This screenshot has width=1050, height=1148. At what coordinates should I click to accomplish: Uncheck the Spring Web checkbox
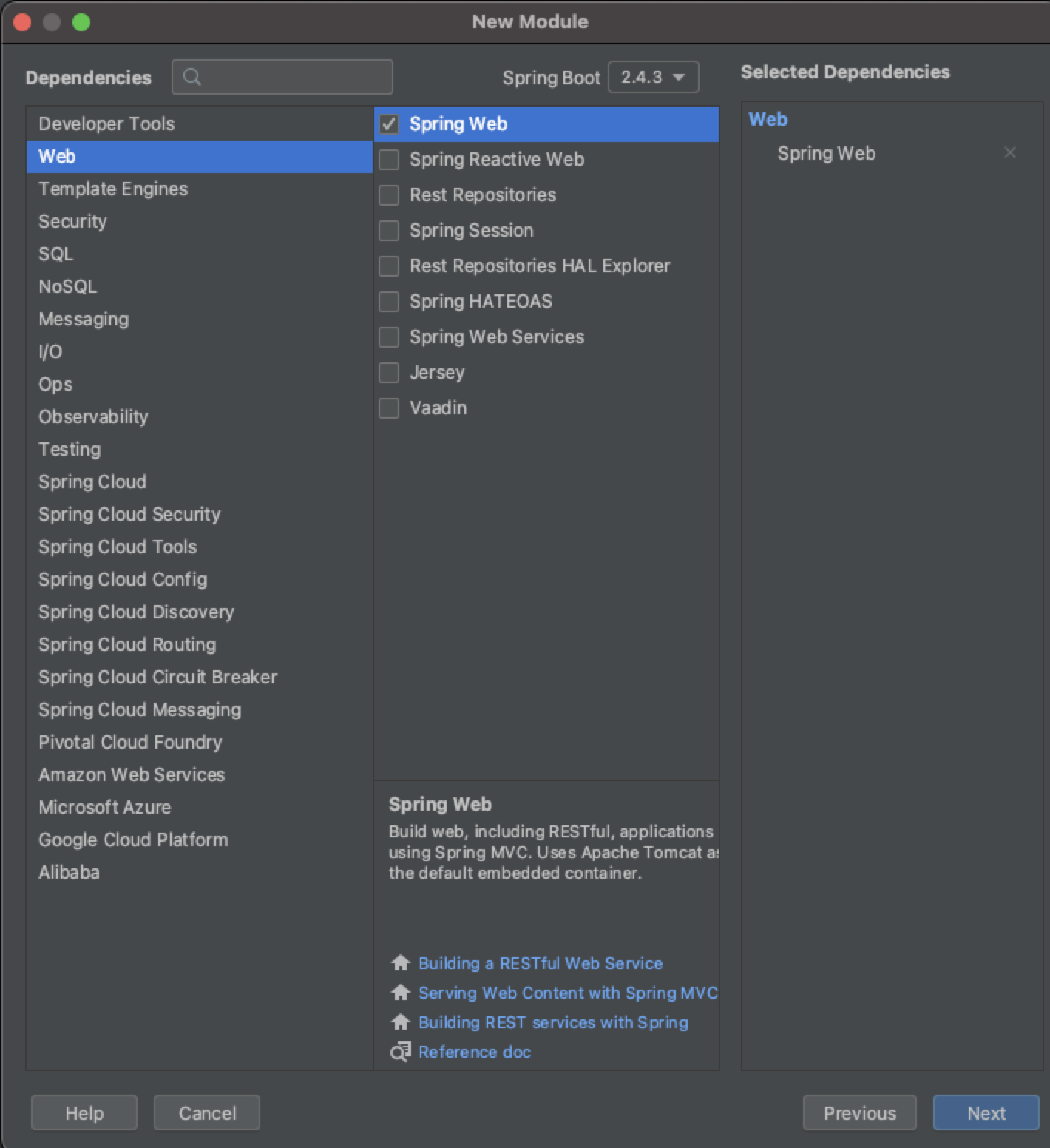coord(389,124)
